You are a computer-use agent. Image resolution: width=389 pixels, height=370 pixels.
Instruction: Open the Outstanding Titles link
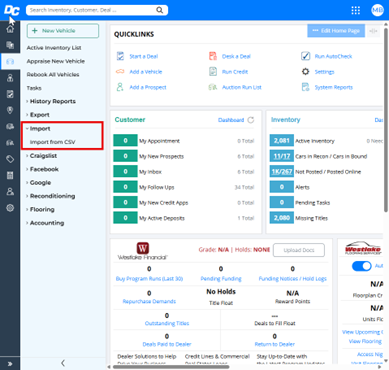coord(167,323)
